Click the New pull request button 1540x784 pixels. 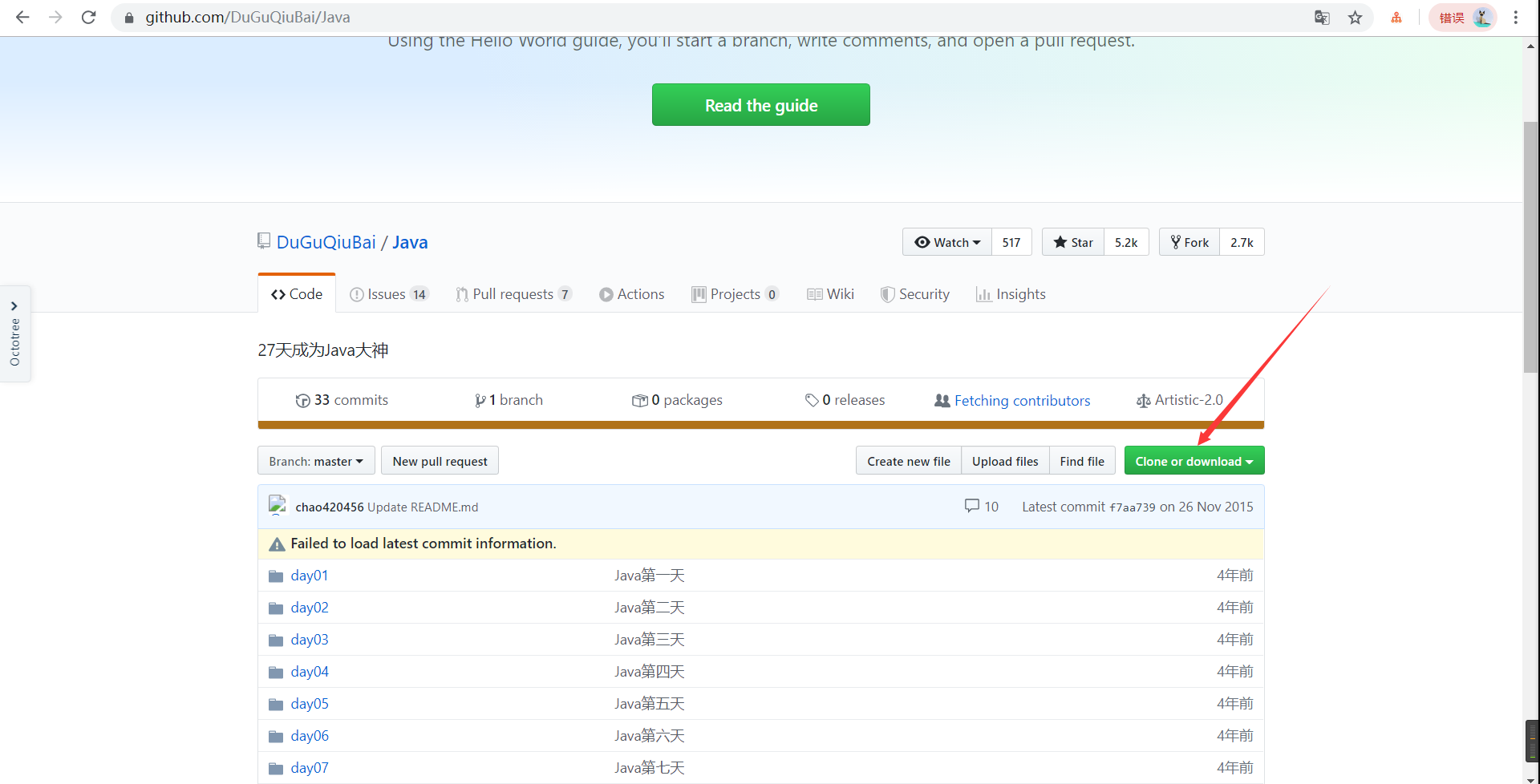point(440,461)
